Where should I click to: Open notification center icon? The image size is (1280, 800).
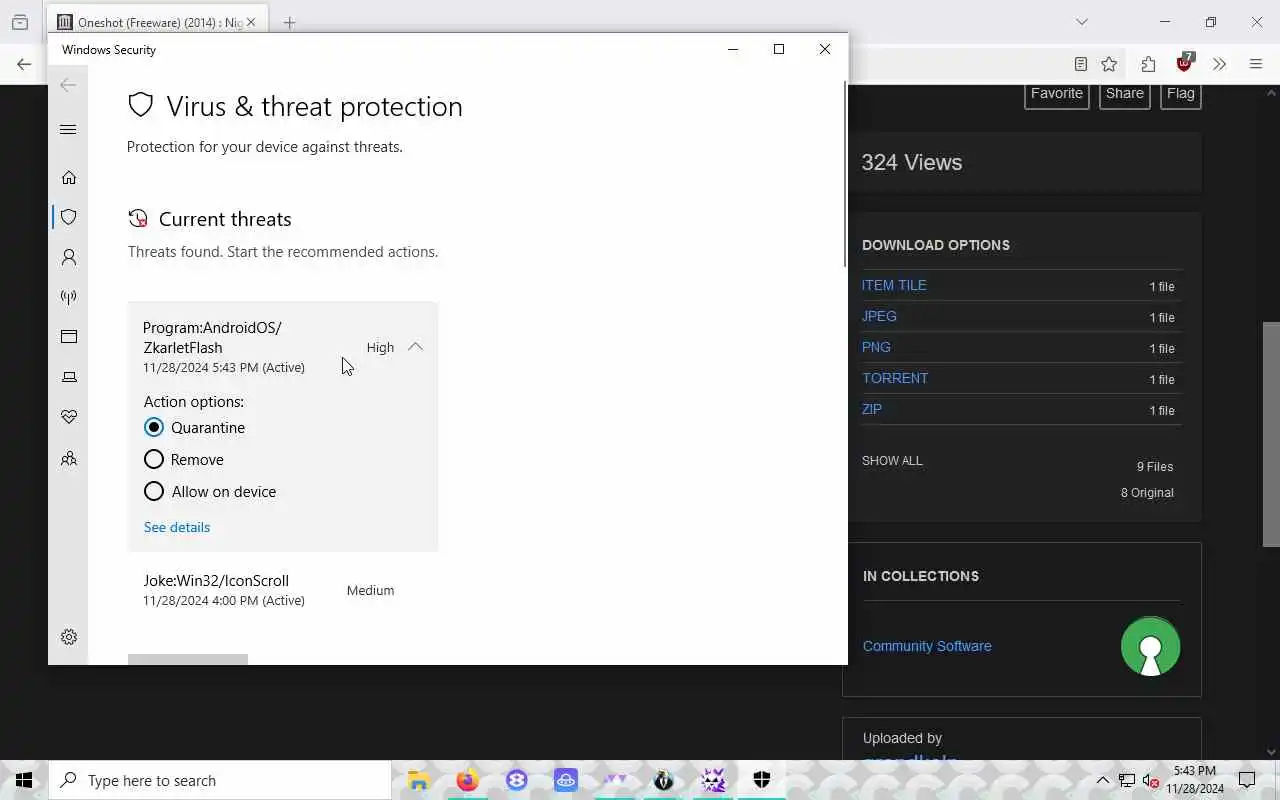tap(1247, 780)
